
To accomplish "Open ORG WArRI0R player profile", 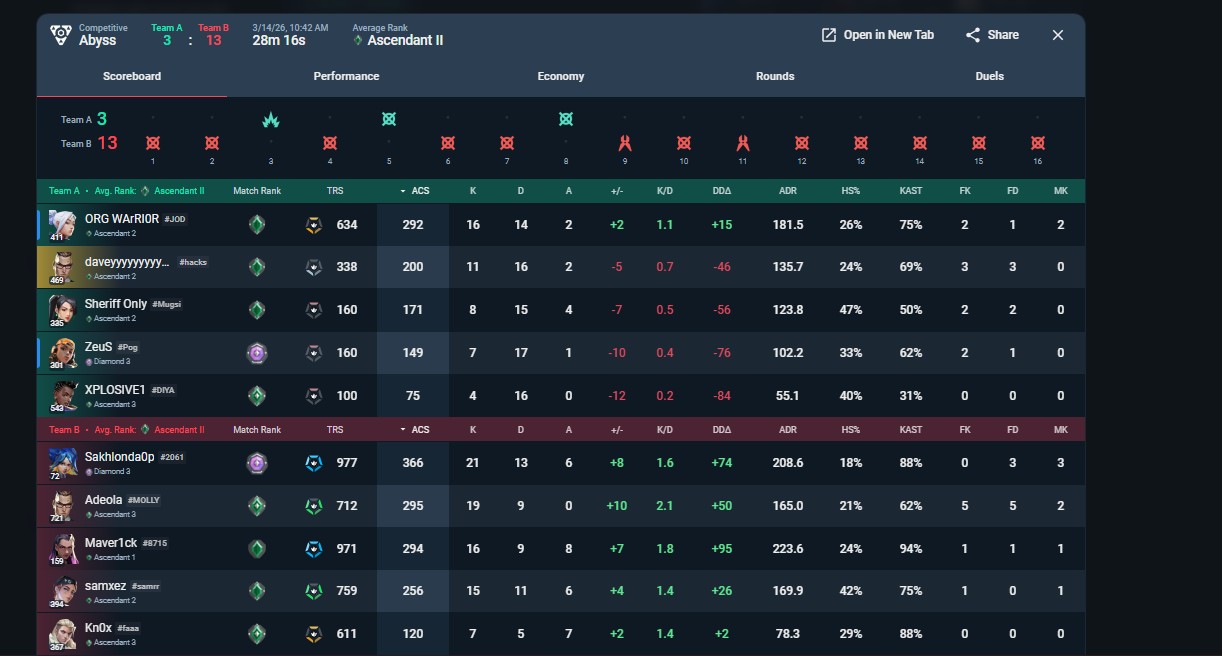I will click(122, 219).
